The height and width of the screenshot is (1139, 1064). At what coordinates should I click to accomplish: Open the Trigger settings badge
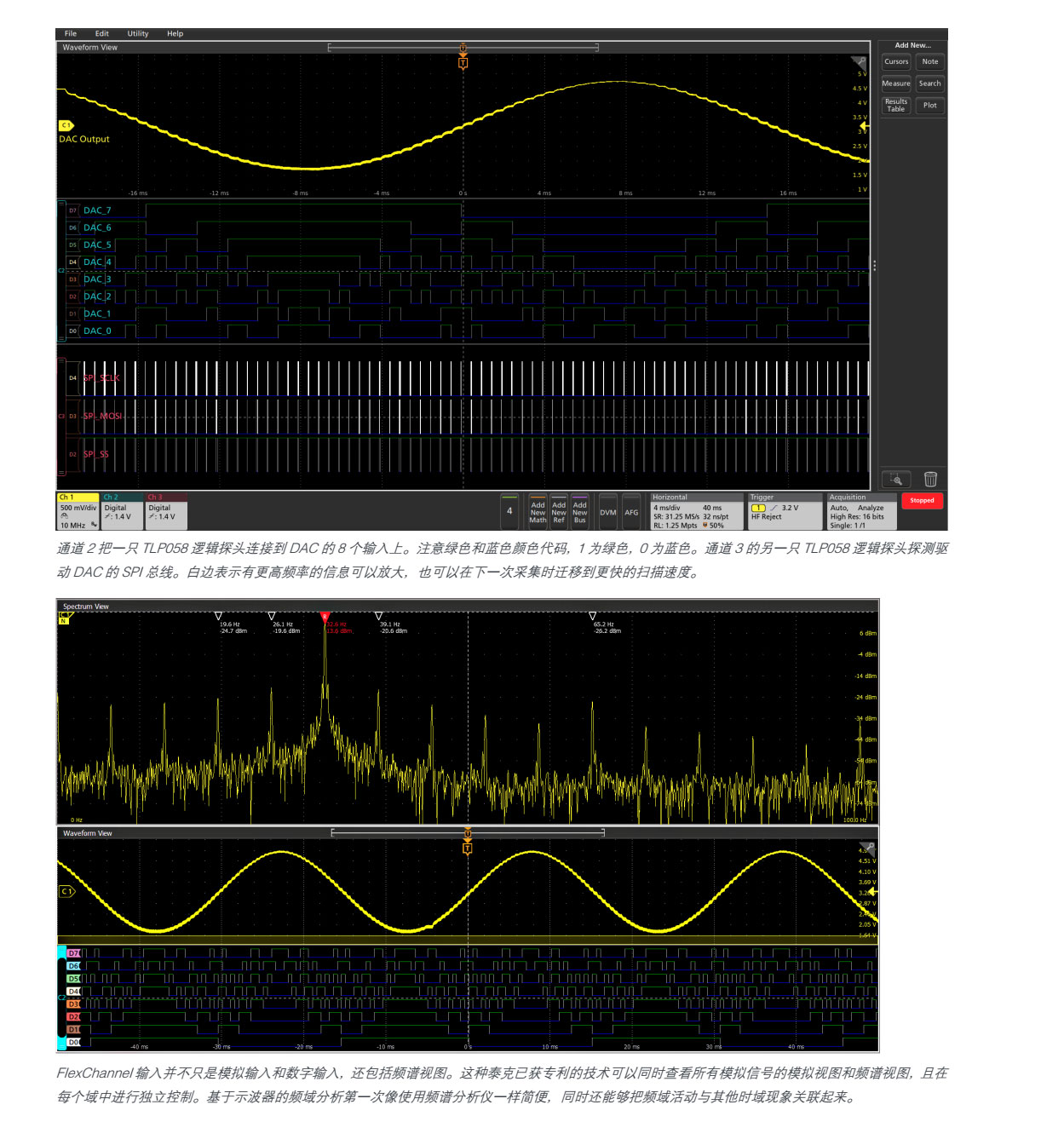tap(785, 511)
